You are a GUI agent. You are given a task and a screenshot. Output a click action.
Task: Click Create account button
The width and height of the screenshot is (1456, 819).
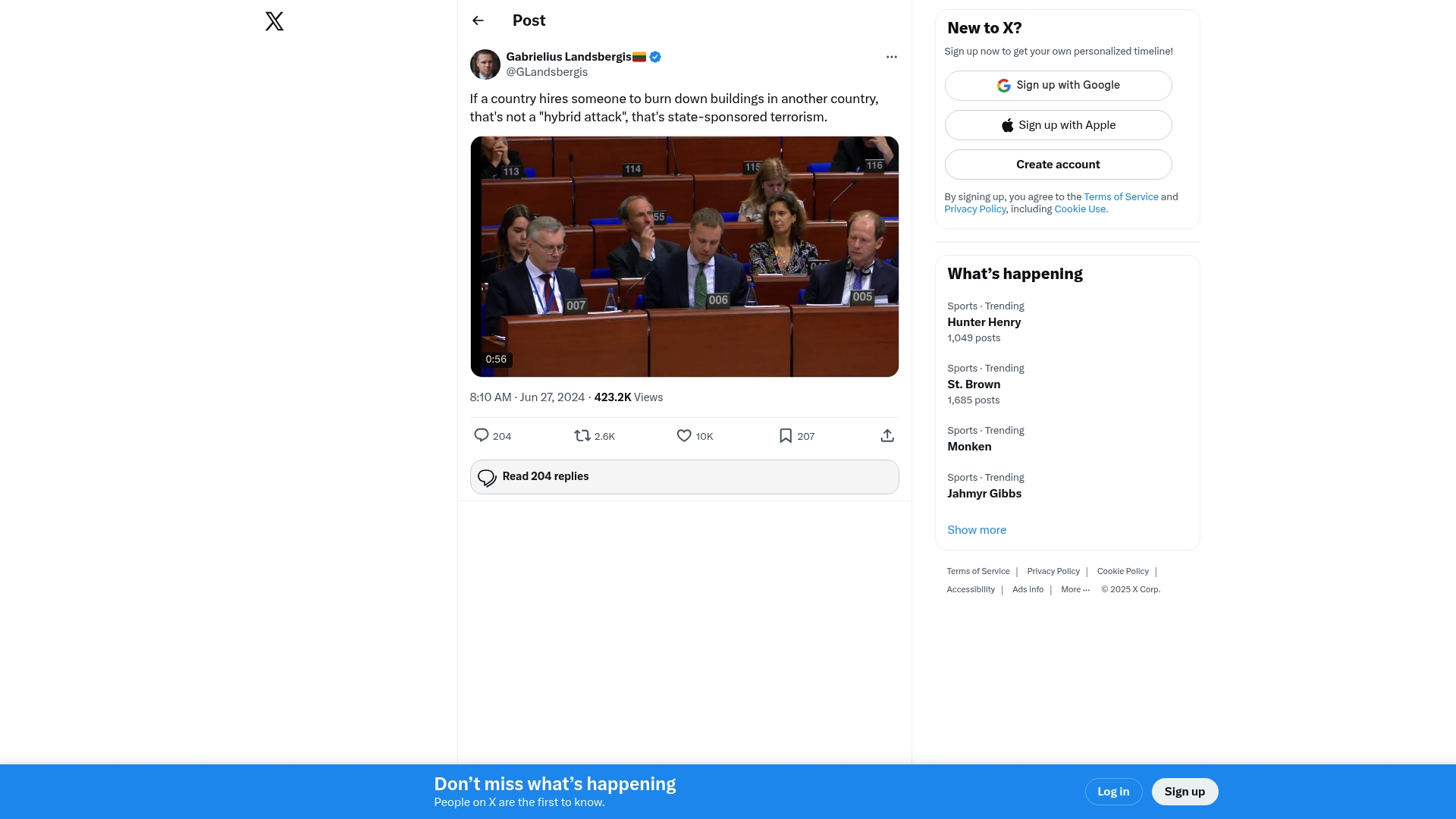(x=1058, y=165)
